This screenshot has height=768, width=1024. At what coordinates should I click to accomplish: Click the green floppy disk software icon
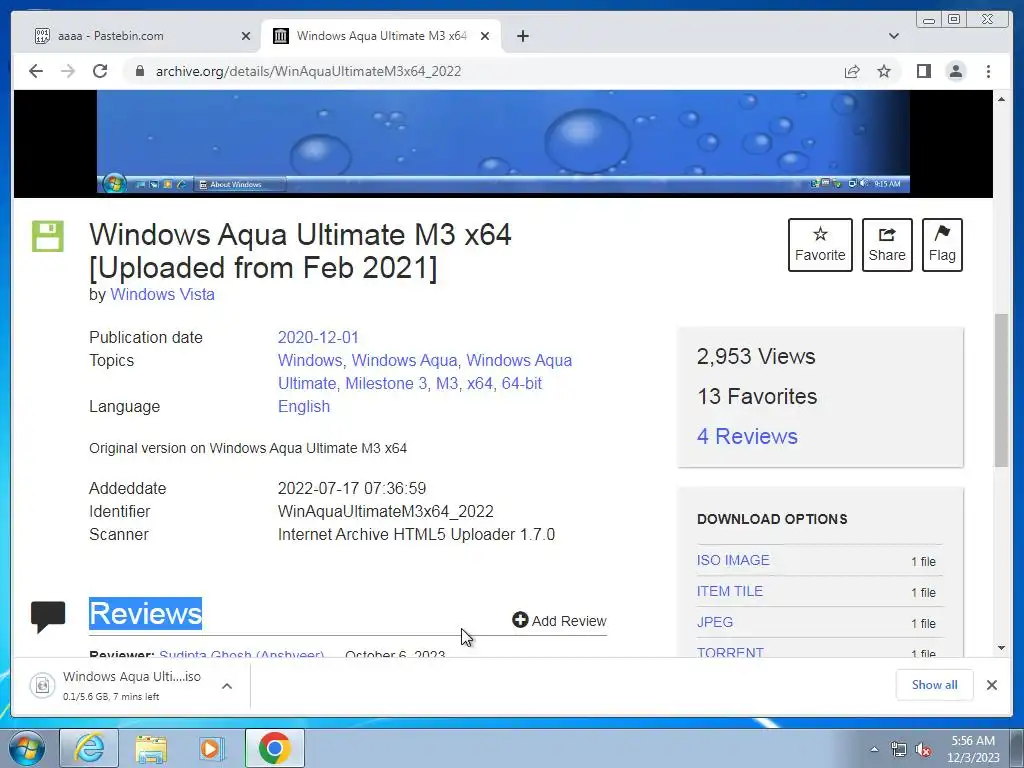[48, 236]
